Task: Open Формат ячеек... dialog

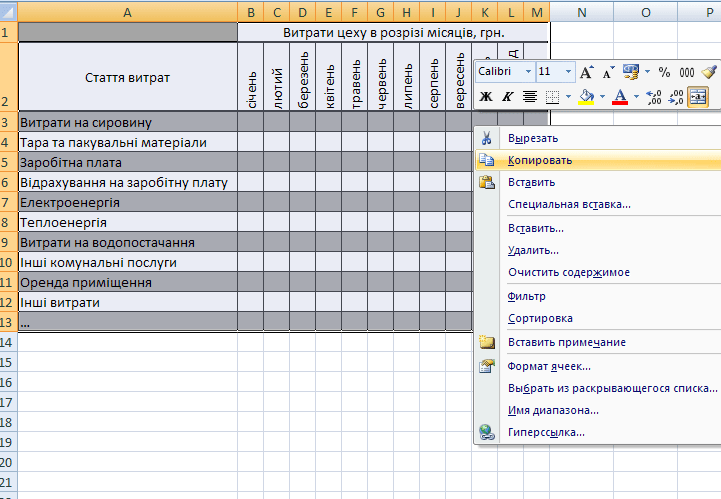Action: pyautogui.click(x=598, y=366)
